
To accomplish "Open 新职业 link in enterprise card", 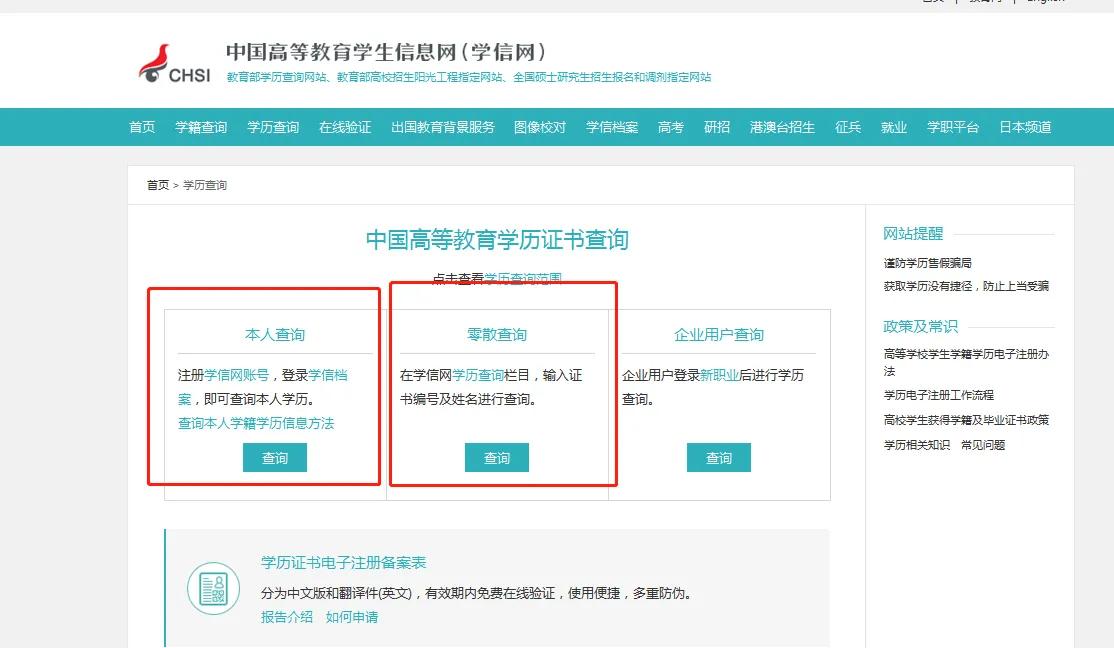I will point(720,375).
